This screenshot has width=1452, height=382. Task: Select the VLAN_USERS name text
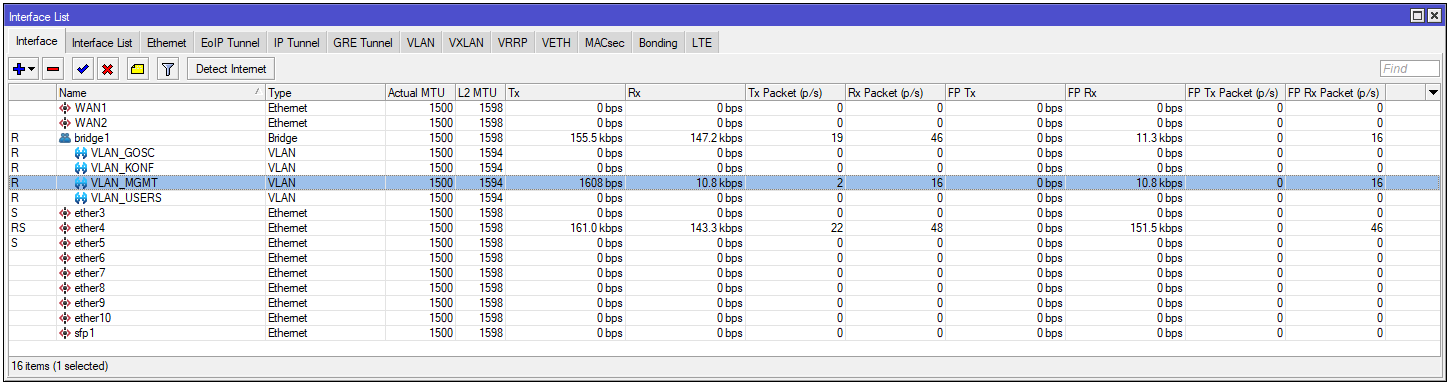coord(126,197)
